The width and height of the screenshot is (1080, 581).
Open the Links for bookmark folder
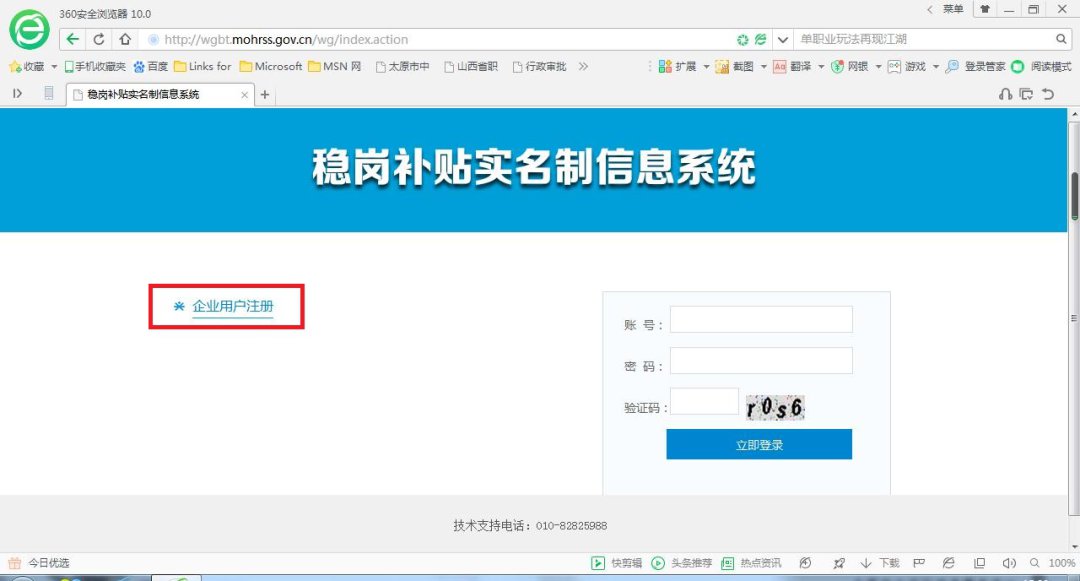pos(202,67)
